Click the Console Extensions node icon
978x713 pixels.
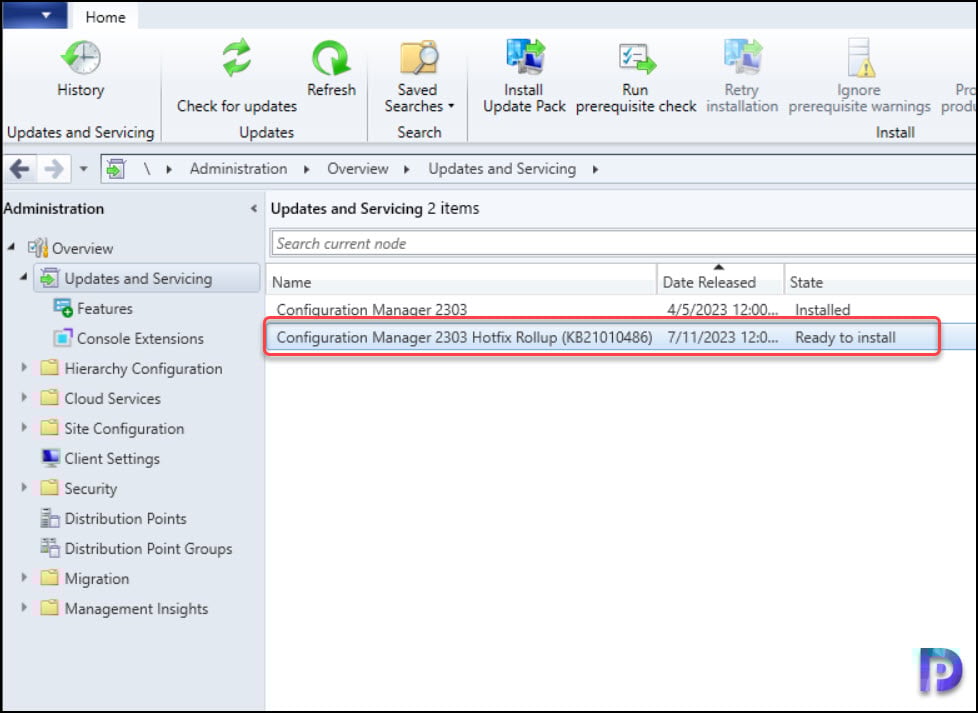(63, 338)
